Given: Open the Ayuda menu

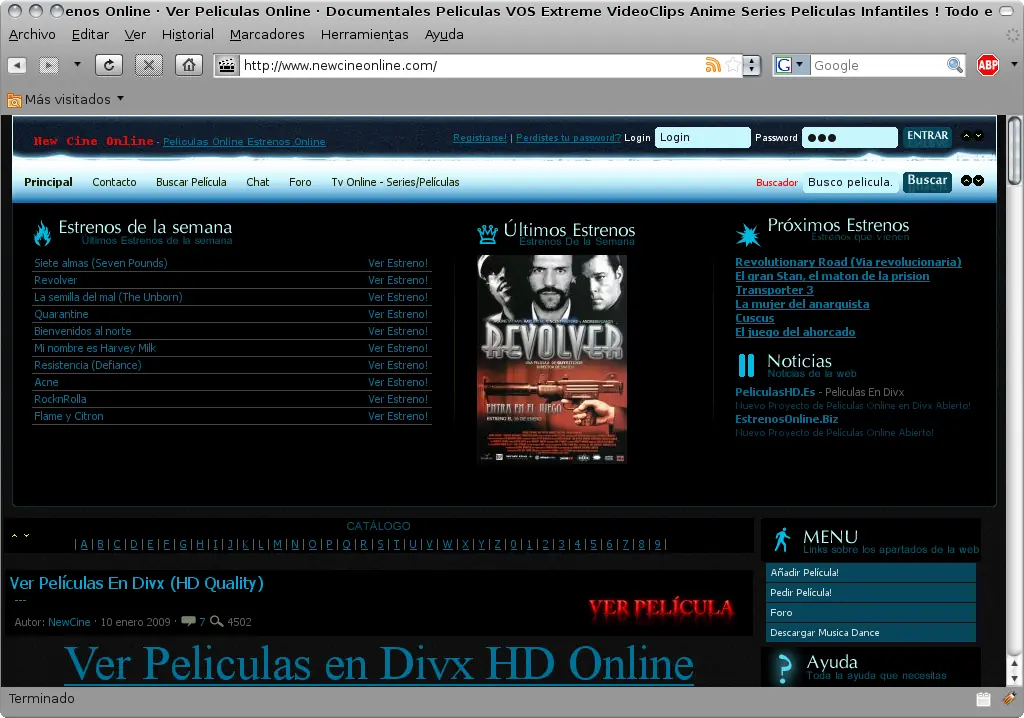Looking at the screenshot, I should coord(444,35).
